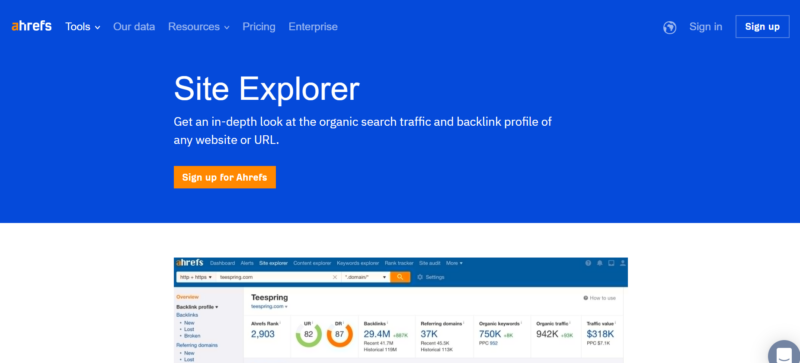Select Rank tracker in the preview navigation
The width and height of the screenshot is (800, 363).
click(399, 263)
